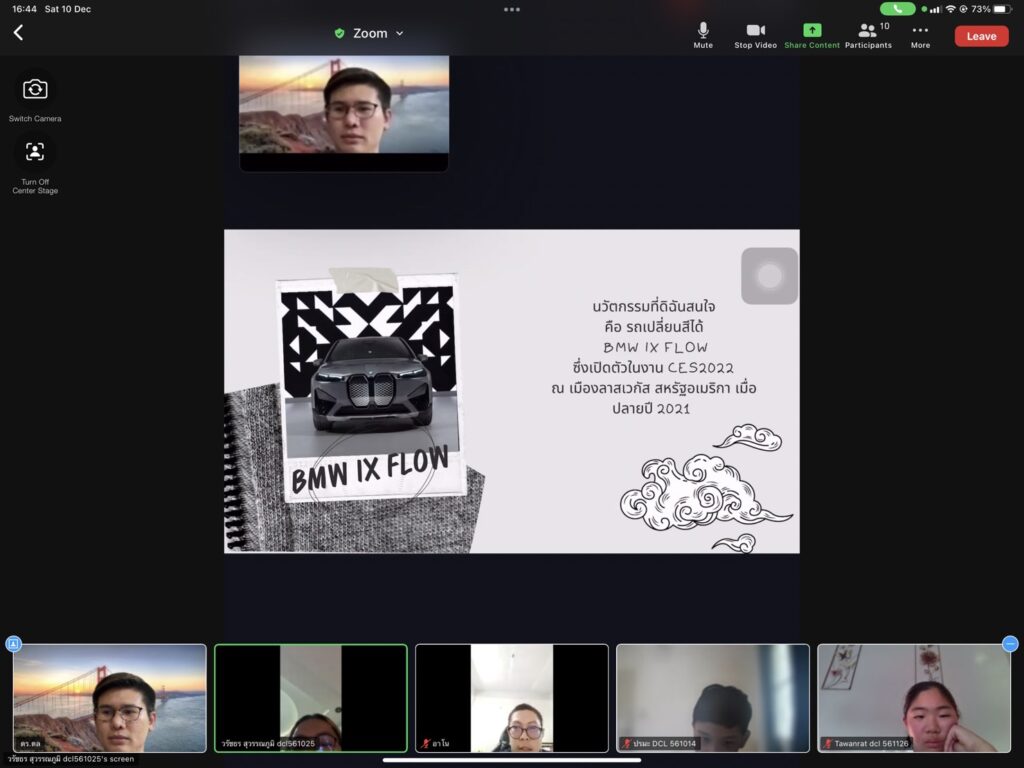
Task: Tap the AssistiveTouch floating button
Action: click(769, 276)
